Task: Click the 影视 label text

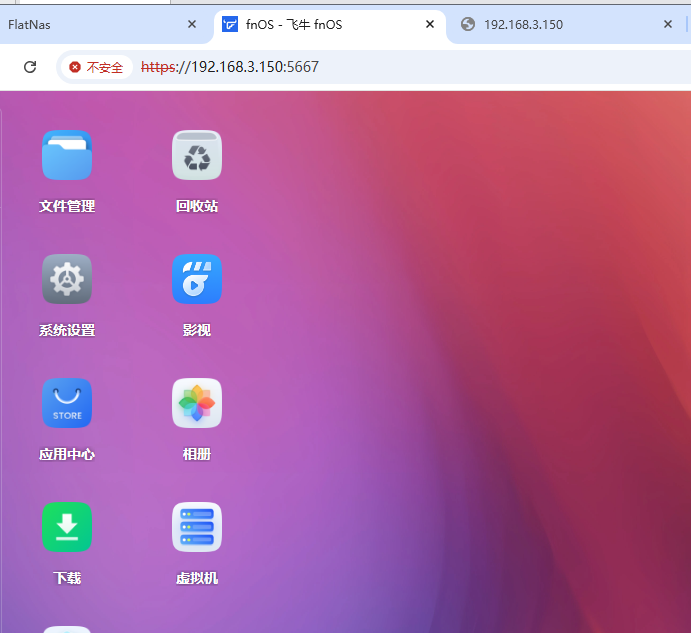Action: [x=197, y=330]
